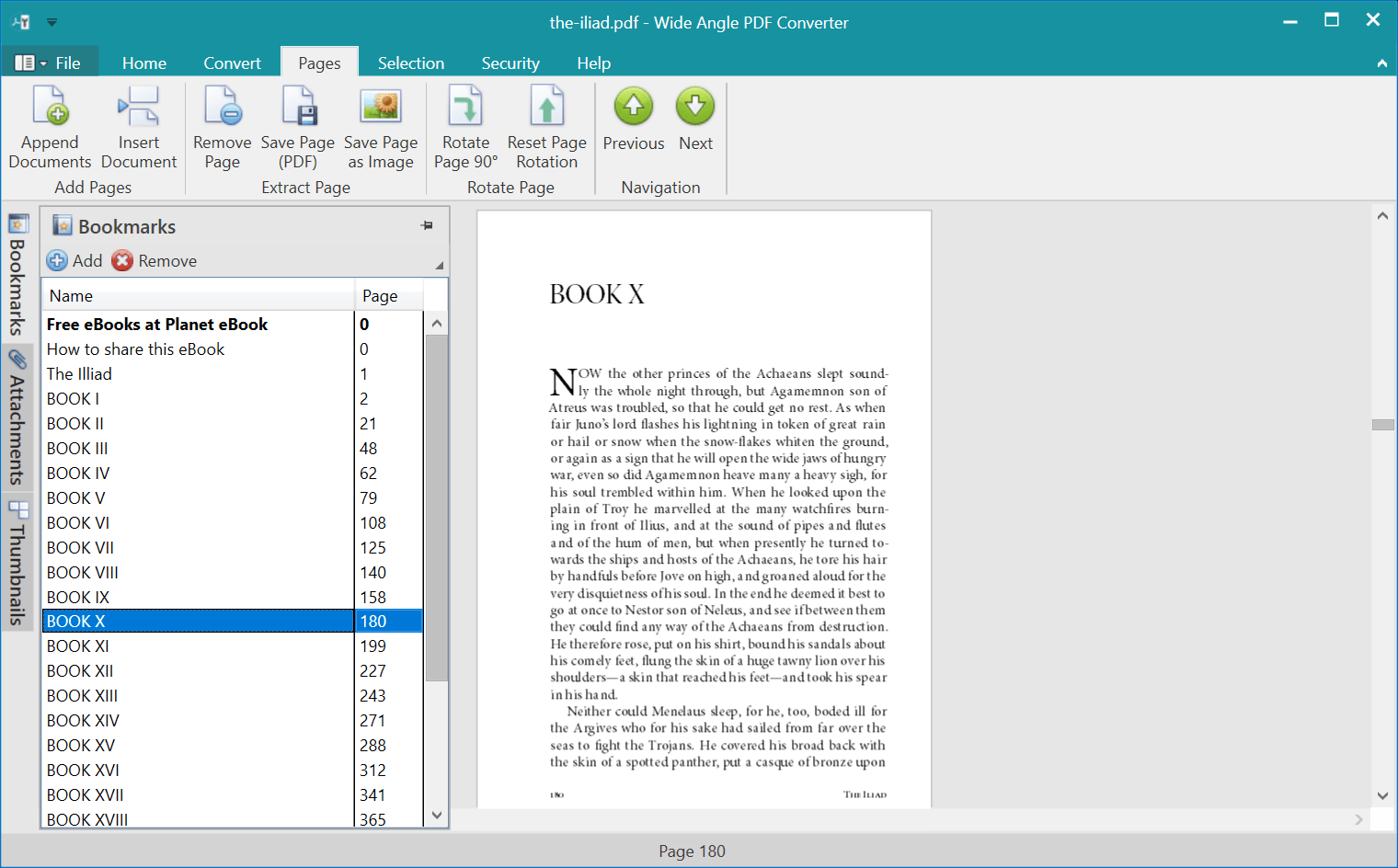Viewport: 1398px width, 868px height.
Task: Select the 'BOOK II' bookmark
Action: (x=199, y=423)
